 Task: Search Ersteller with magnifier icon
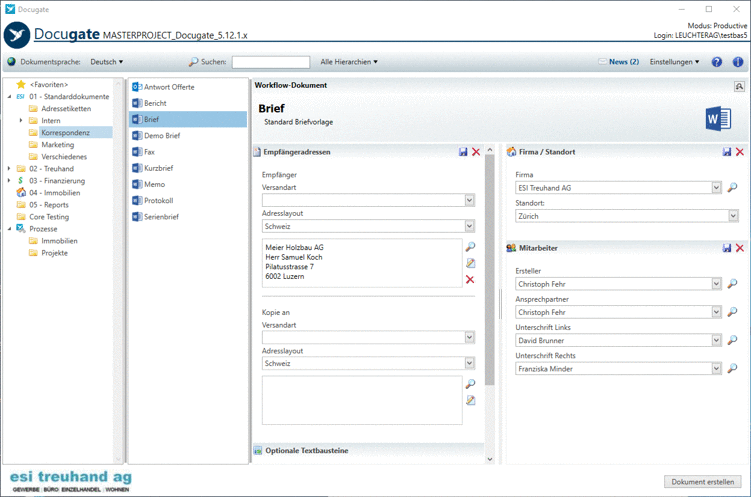732,284
